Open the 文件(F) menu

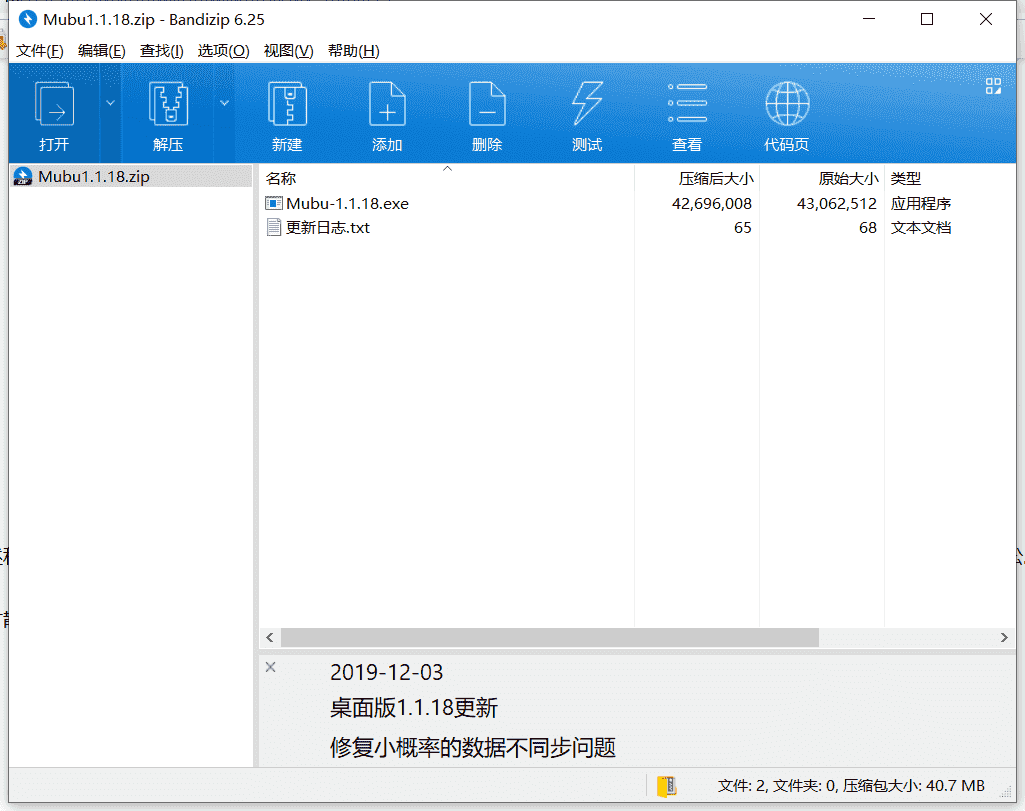(x=40, y=51)
